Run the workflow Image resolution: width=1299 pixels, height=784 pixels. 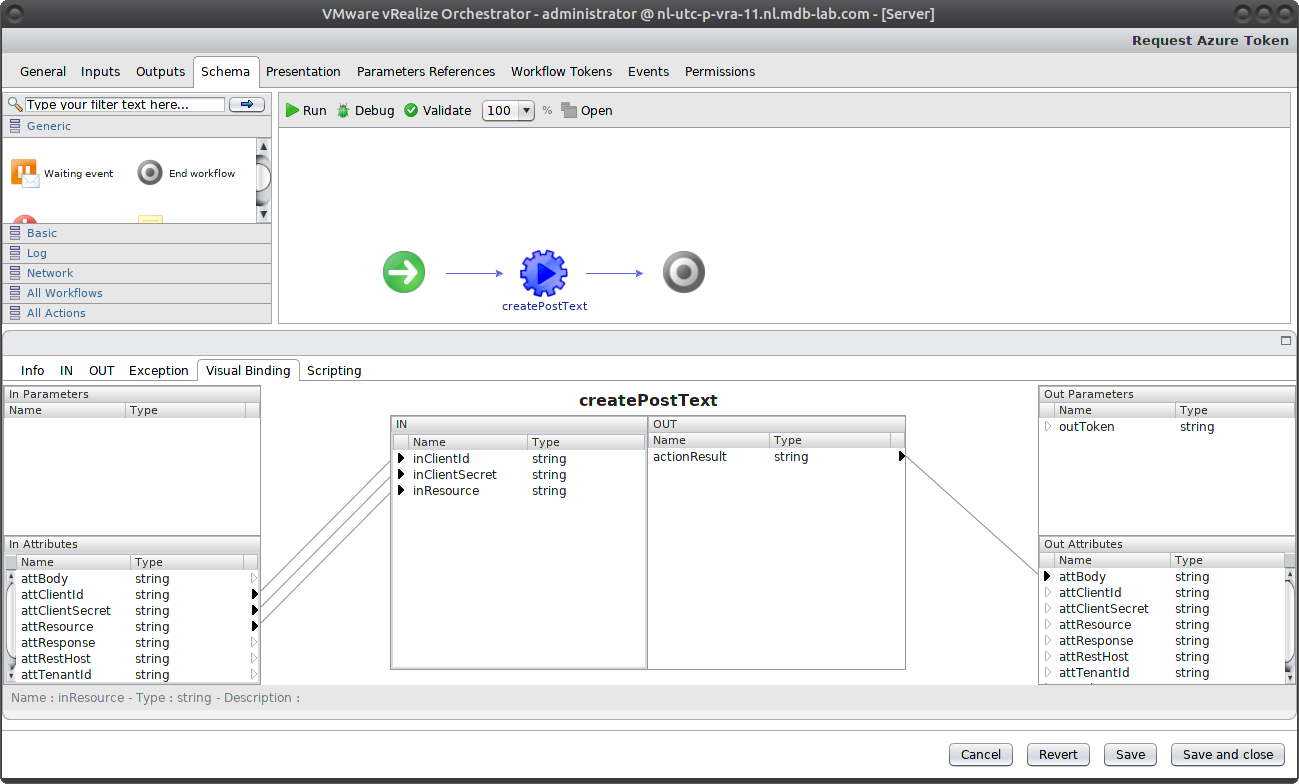305,110
